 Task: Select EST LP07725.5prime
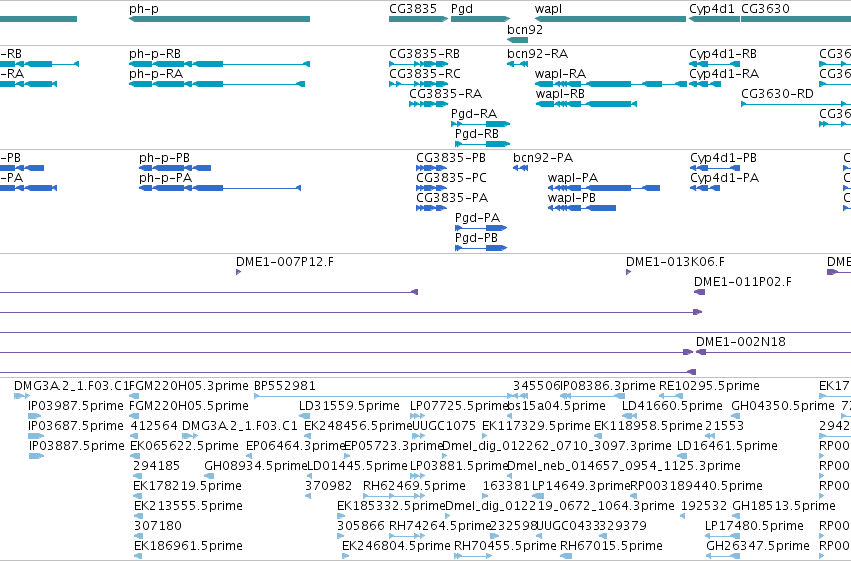click(415, 416)
